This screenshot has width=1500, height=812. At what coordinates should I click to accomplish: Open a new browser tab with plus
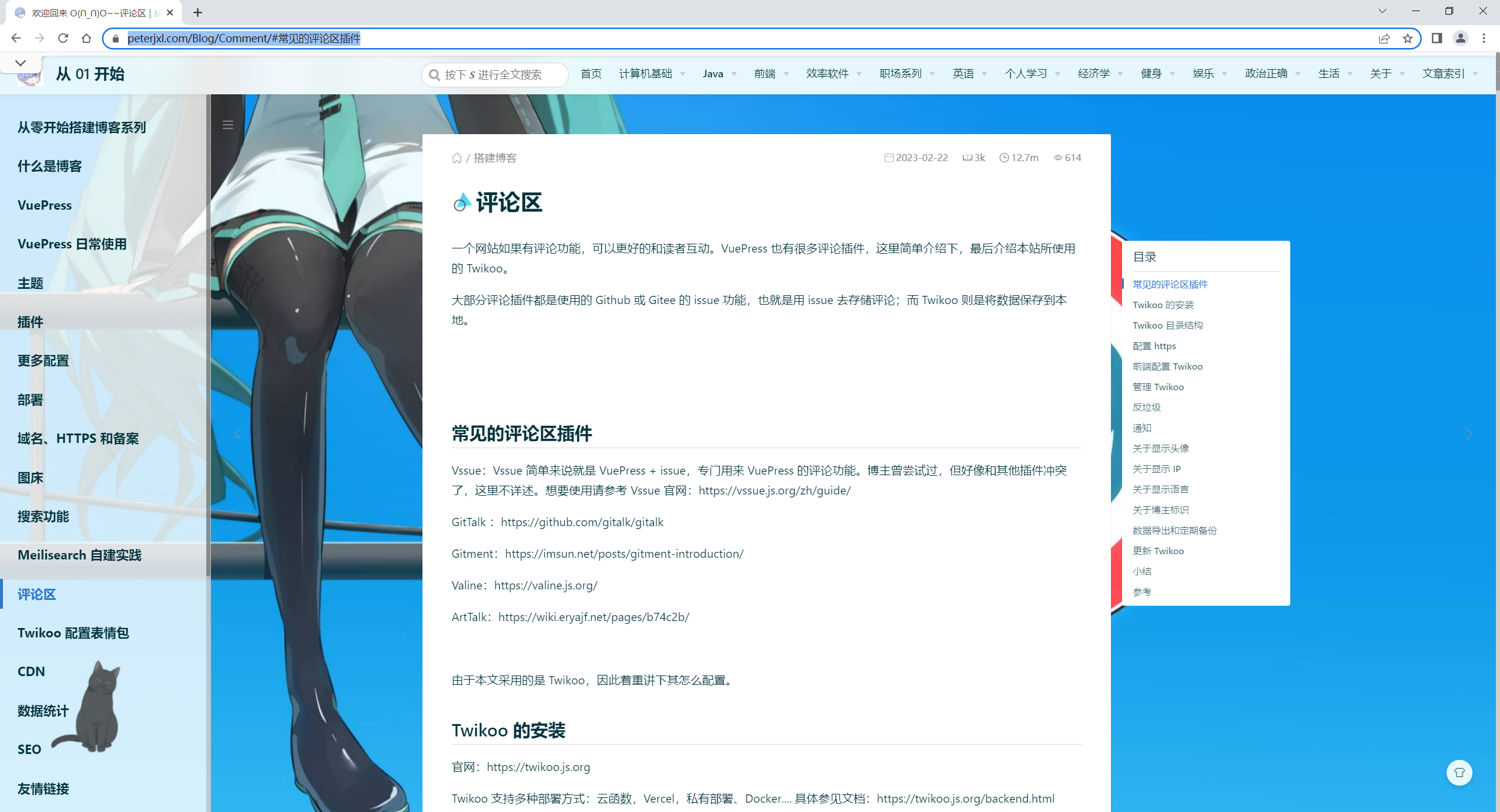pos(197,12)
